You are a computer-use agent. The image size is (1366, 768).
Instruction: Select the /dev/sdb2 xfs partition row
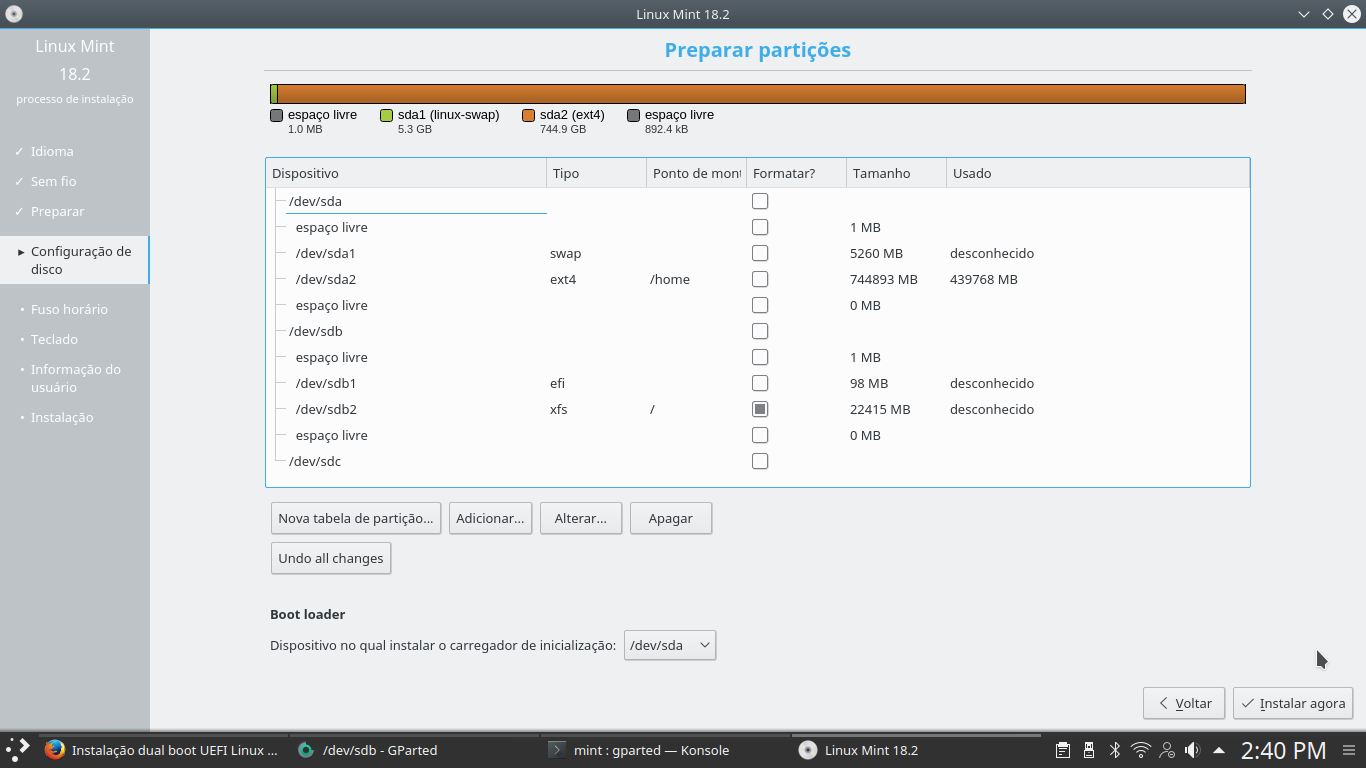tap(758, 409)
